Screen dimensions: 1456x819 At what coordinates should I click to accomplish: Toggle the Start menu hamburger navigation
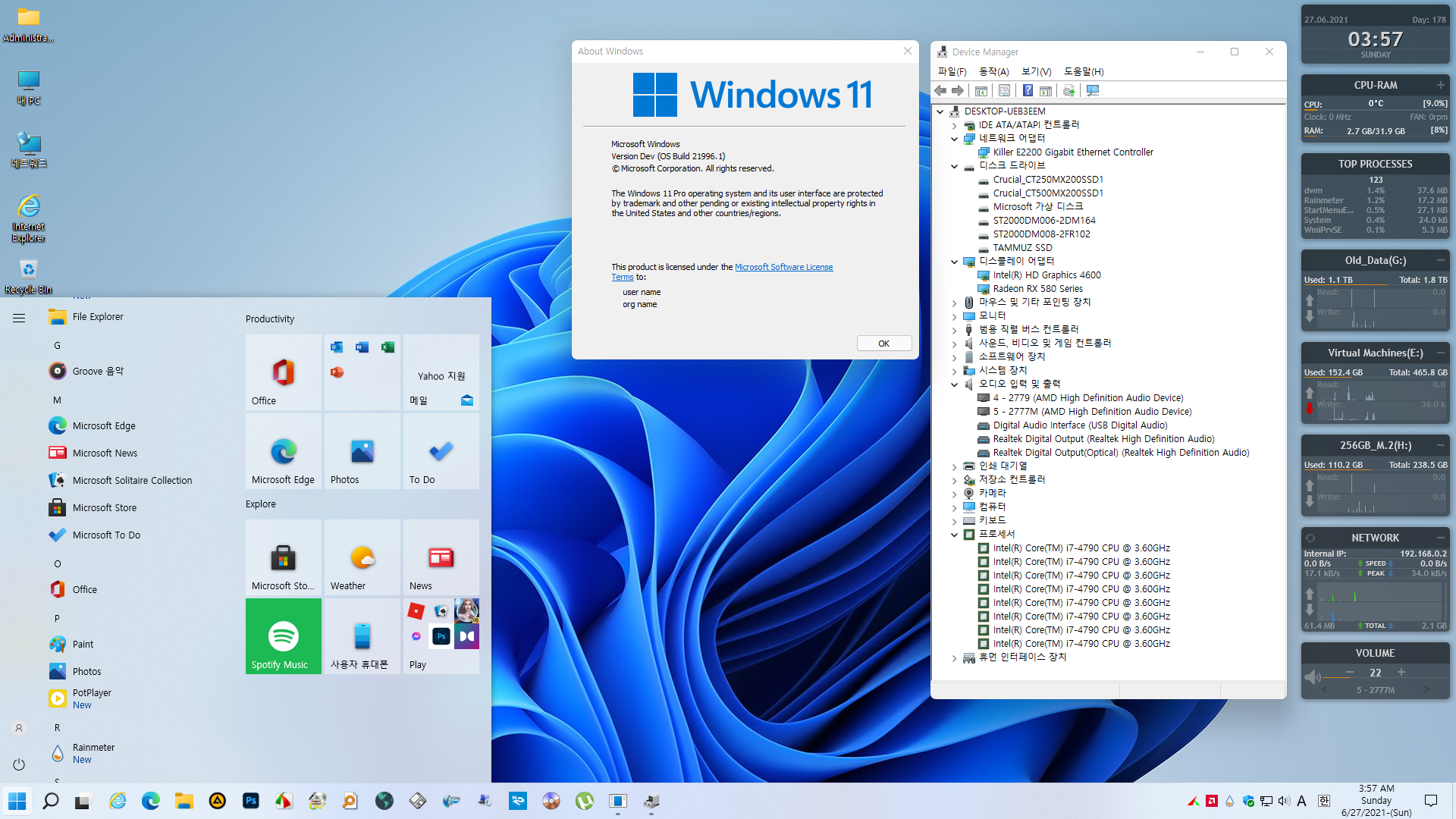[x=19, y=318]
